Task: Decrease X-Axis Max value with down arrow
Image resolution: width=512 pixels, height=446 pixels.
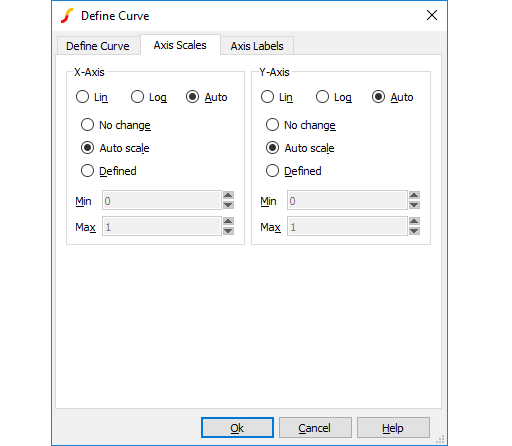Action: click(228, 231)
